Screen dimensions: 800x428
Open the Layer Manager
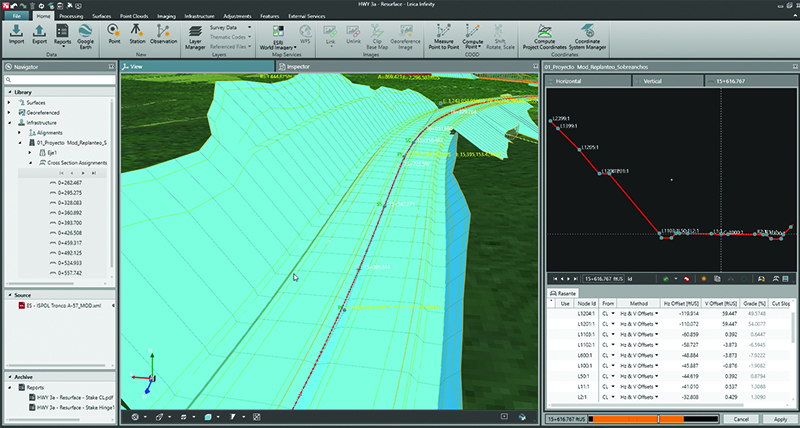tap(195, 37)
